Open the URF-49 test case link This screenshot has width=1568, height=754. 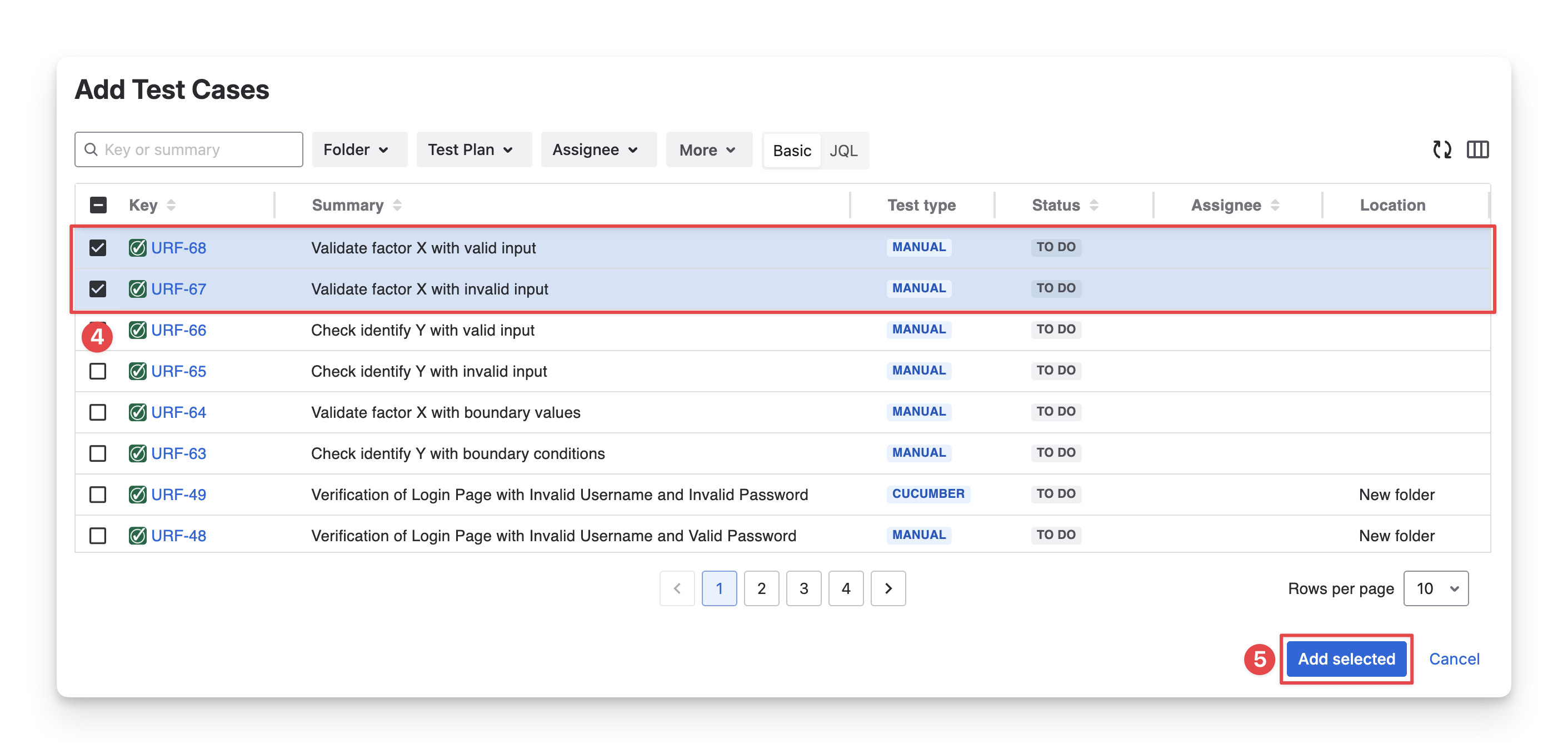pyautogui.click(x=178, y=495)
